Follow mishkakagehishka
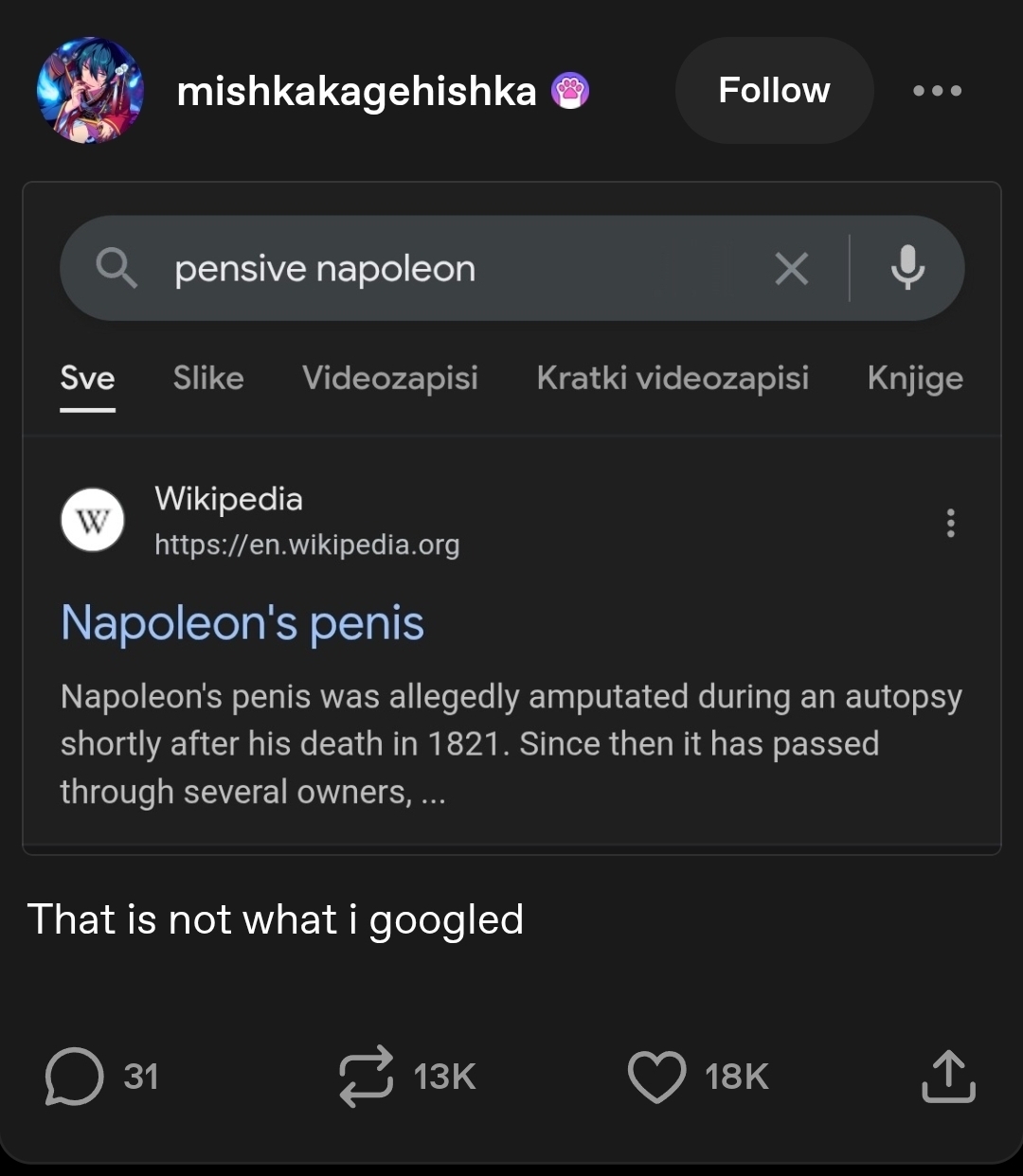The image size is (1023, 1176). (774, 91)
